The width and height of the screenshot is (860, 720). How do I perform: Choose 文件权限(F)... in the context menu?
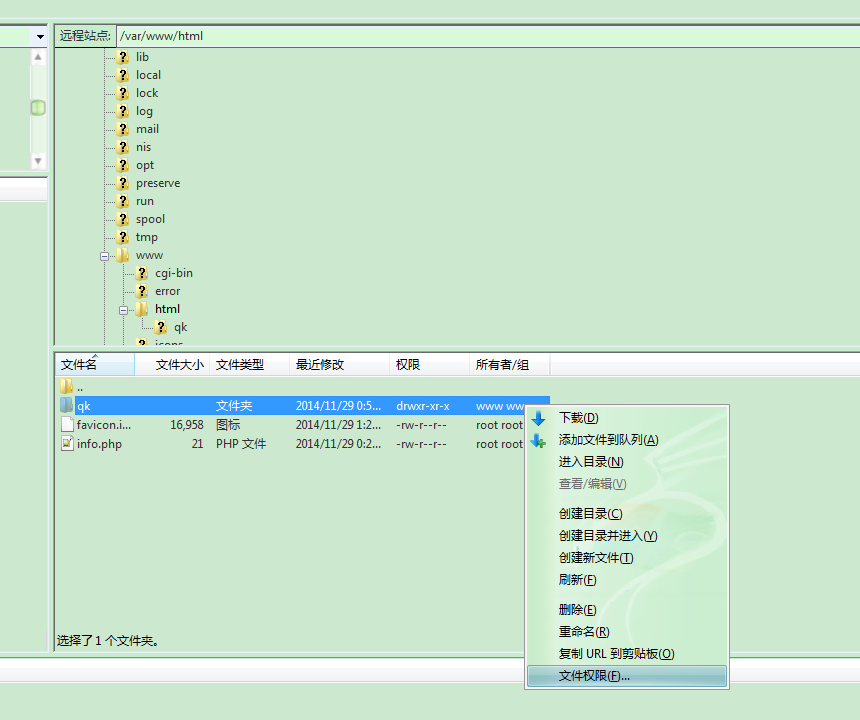point(627,676)
